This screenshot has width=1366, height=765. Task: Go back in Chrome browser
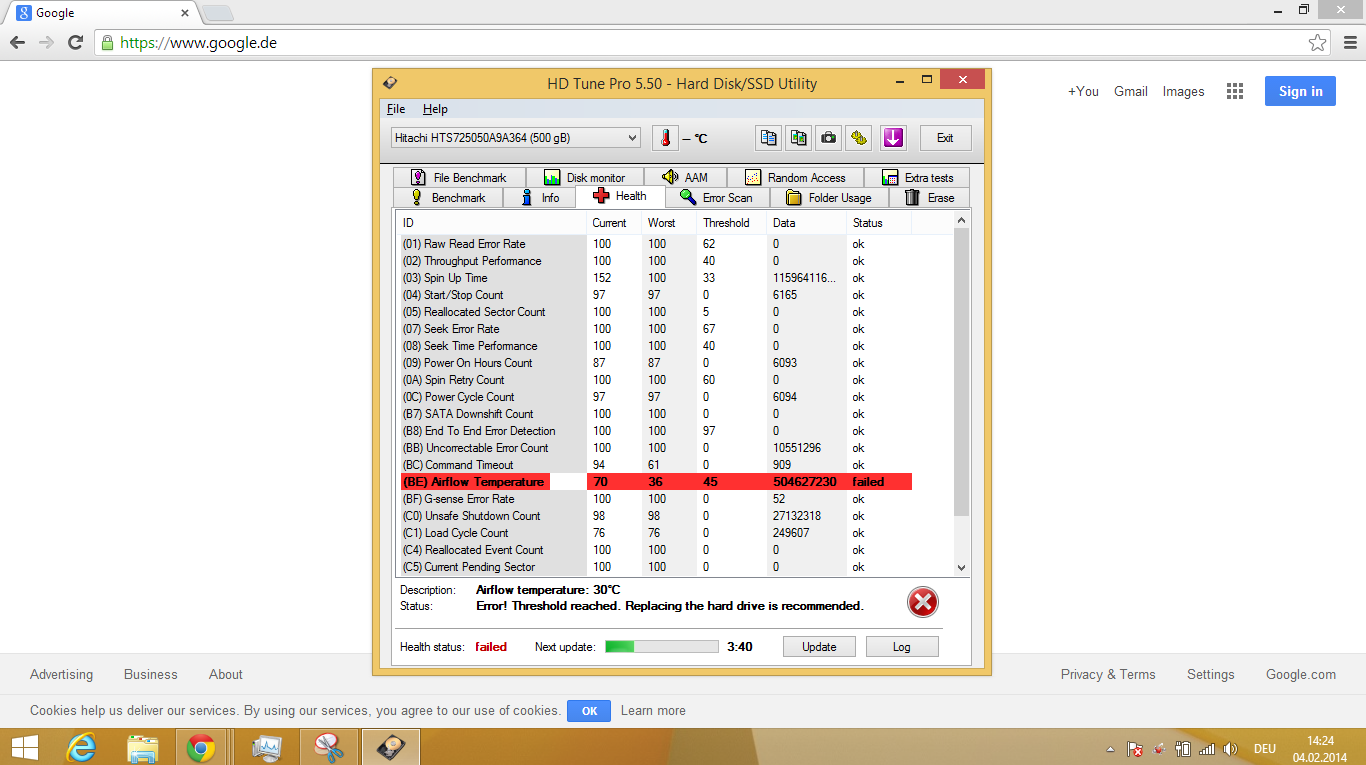[x=17, y=43]
